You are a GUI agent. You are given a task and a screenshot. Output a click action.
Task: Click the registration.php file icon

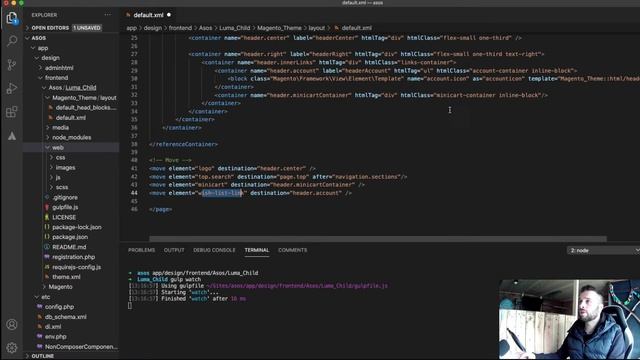(47, 257)
